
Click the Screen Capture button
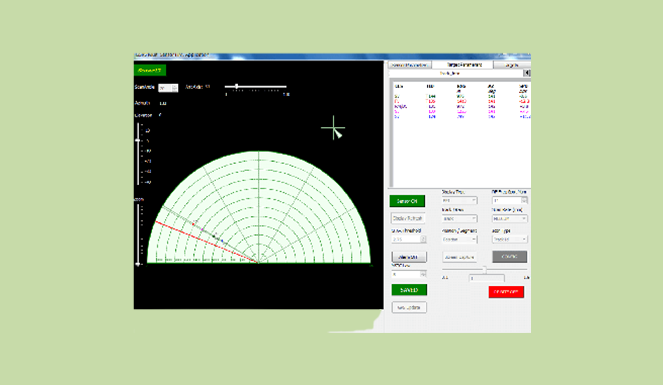[459, 257]
